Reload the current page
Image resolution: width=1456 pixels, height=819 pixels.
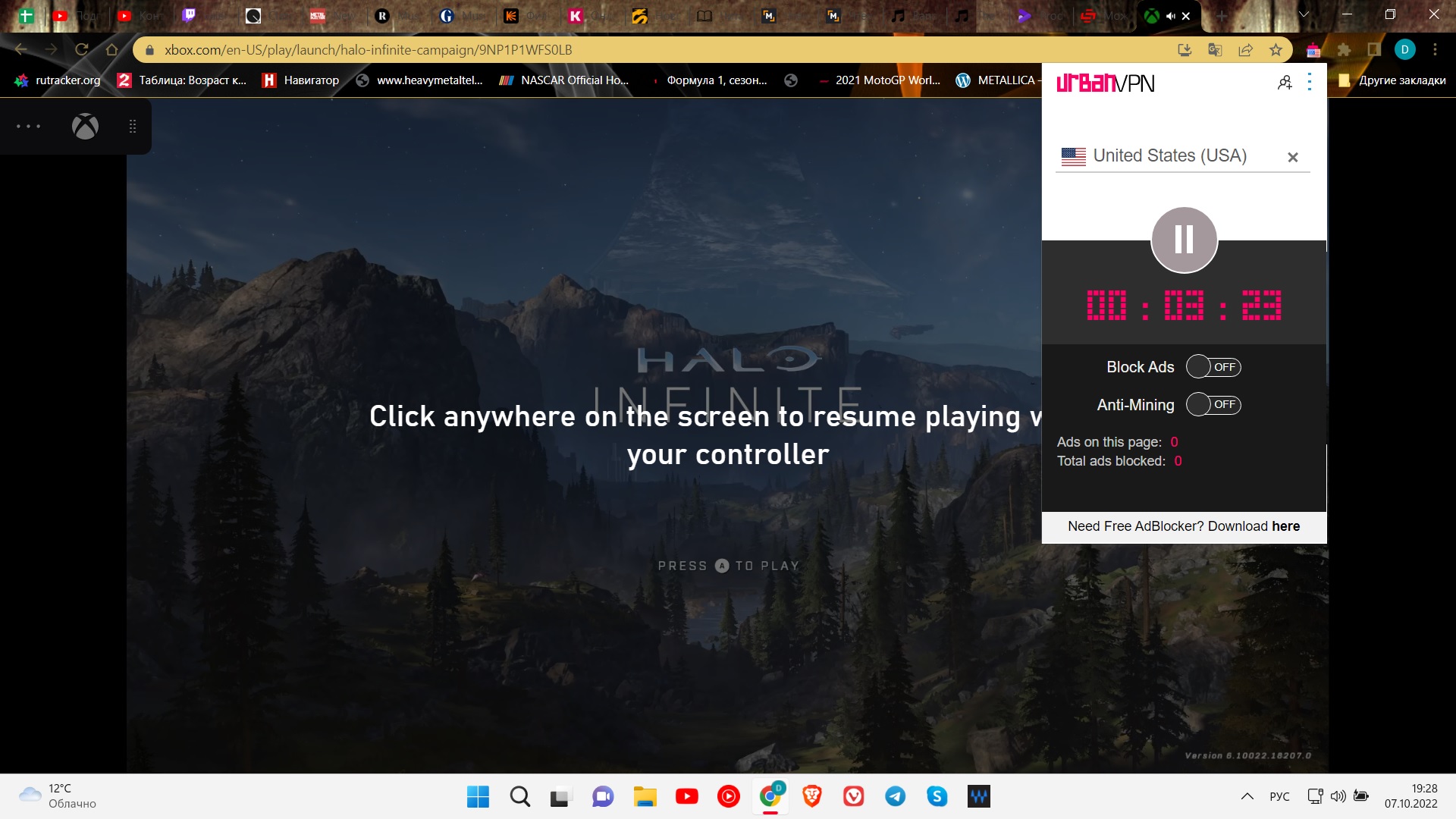[81, 50]
